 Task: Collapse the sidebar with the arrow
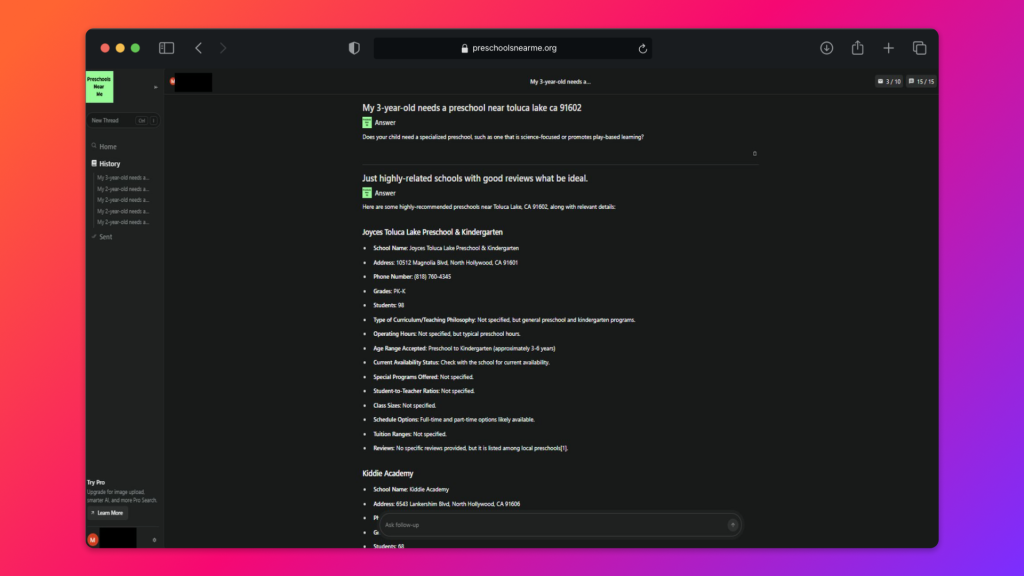point(155,87)
